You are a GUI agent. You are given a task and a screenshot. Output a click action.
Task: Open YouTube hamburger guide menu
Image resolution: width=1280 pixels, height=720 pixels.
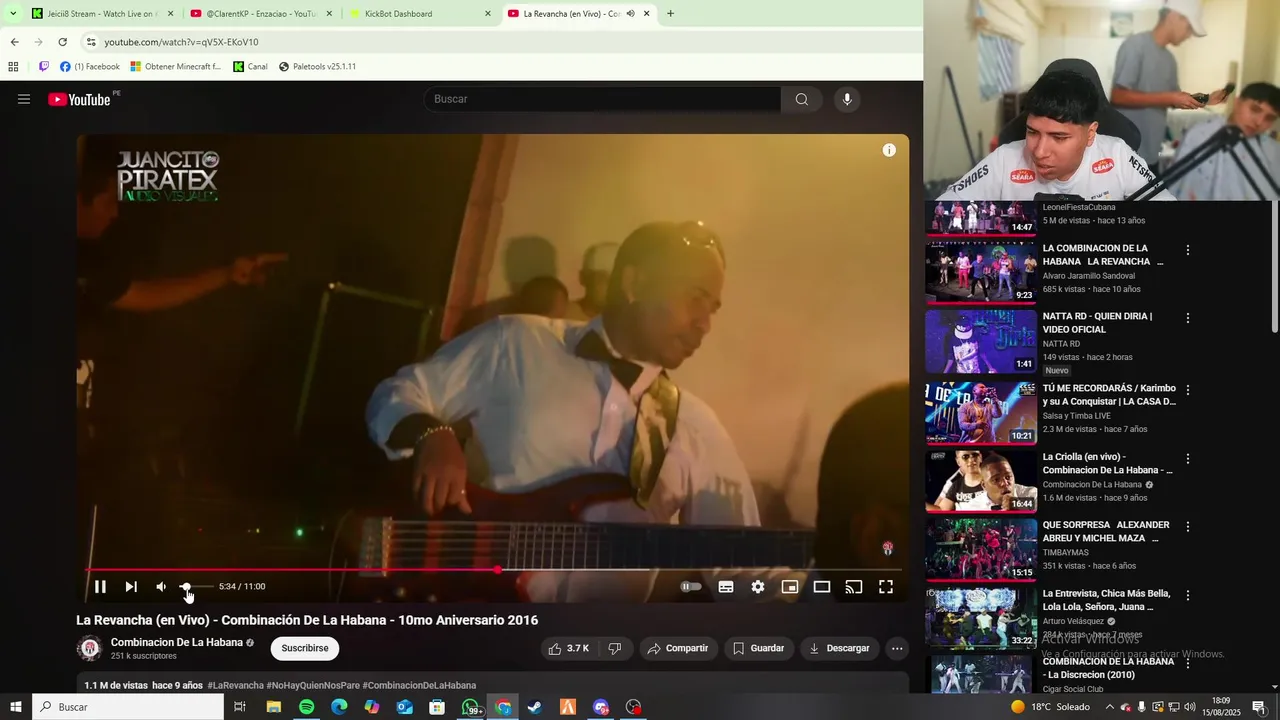[x=24, y=99]
